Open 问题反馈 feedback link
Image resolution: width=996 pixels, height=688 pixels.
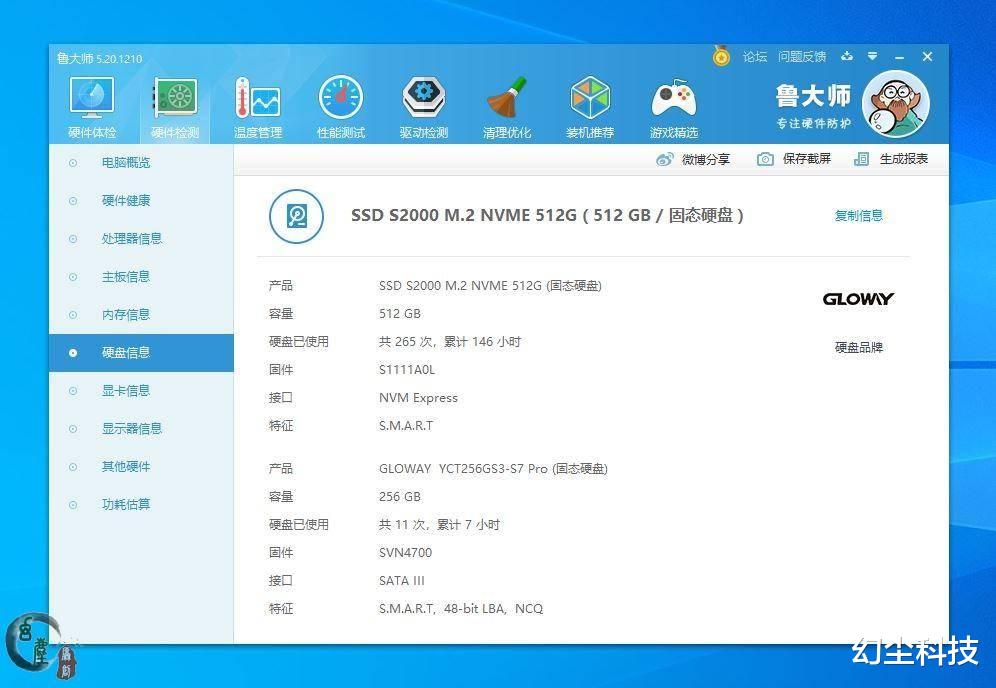click(x=802, y=57)
